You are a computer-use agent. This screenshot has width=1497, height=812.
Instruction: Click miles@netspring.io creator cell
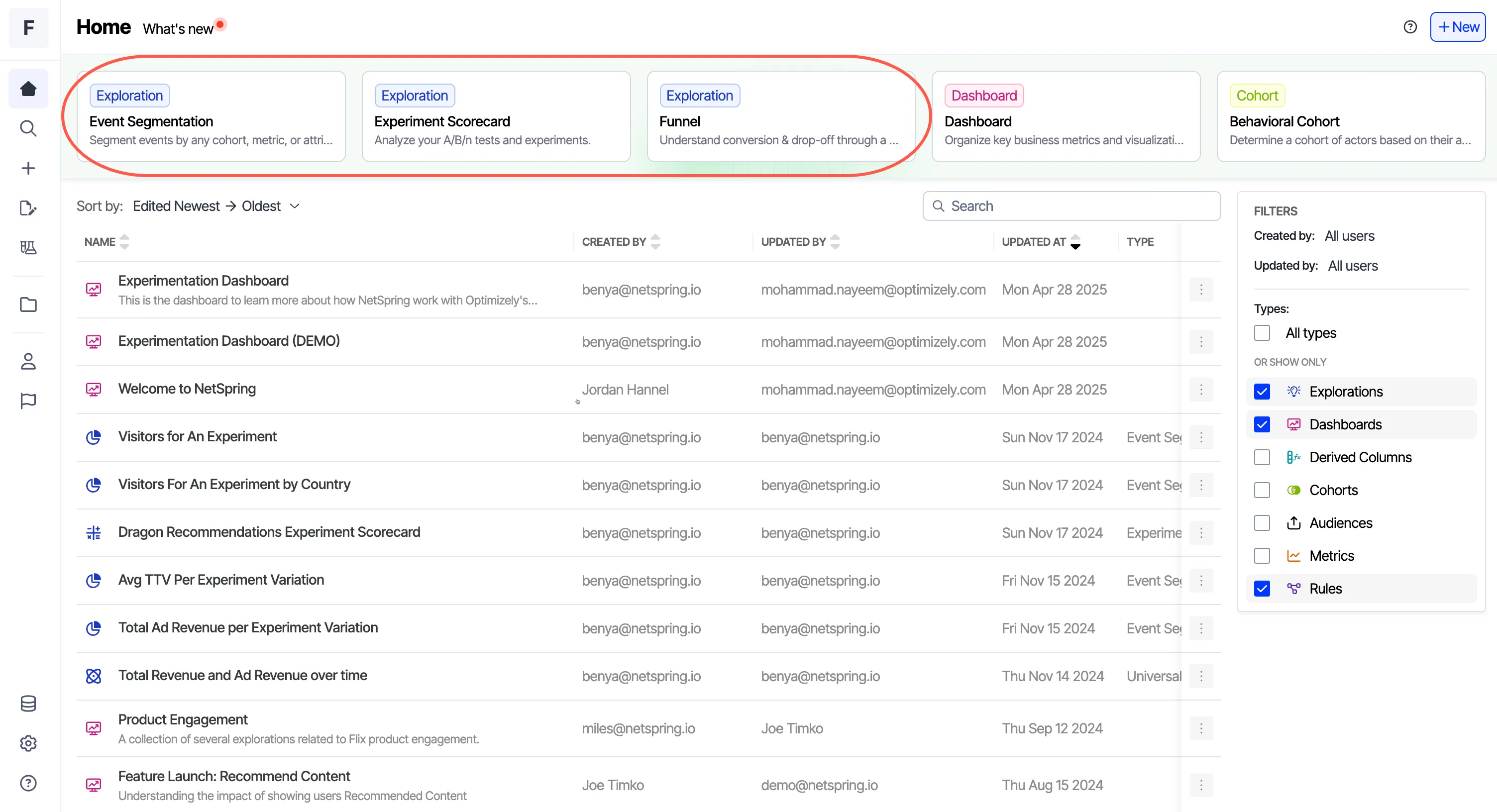pos(639,728)
